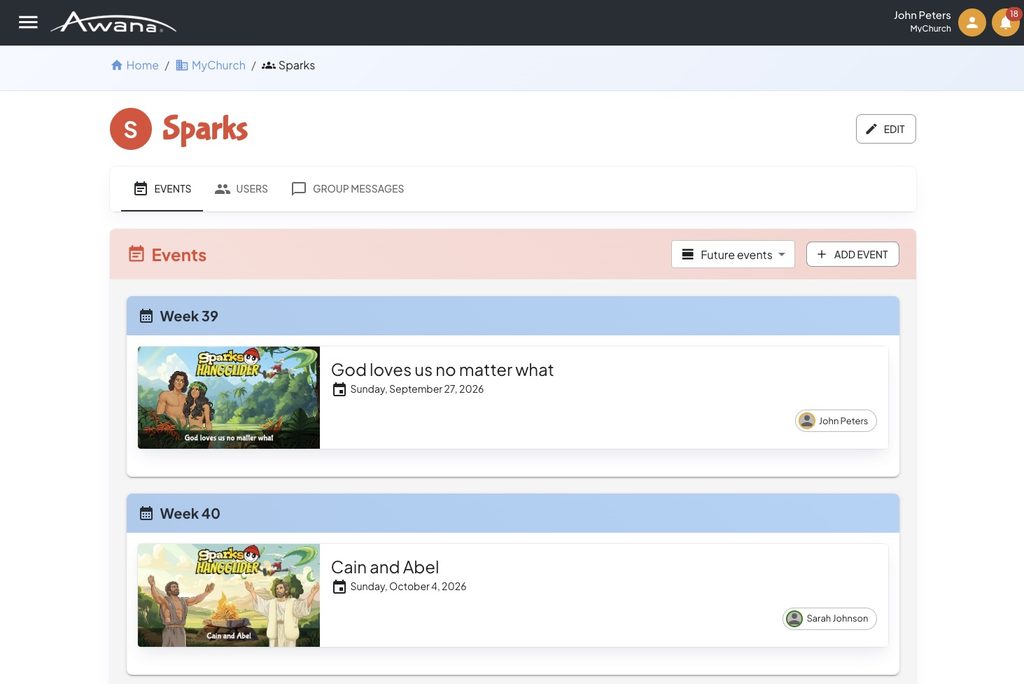This screenshot has height=684, width=1024.
Task: Click the Awana logo
Action: click(114, 22)
